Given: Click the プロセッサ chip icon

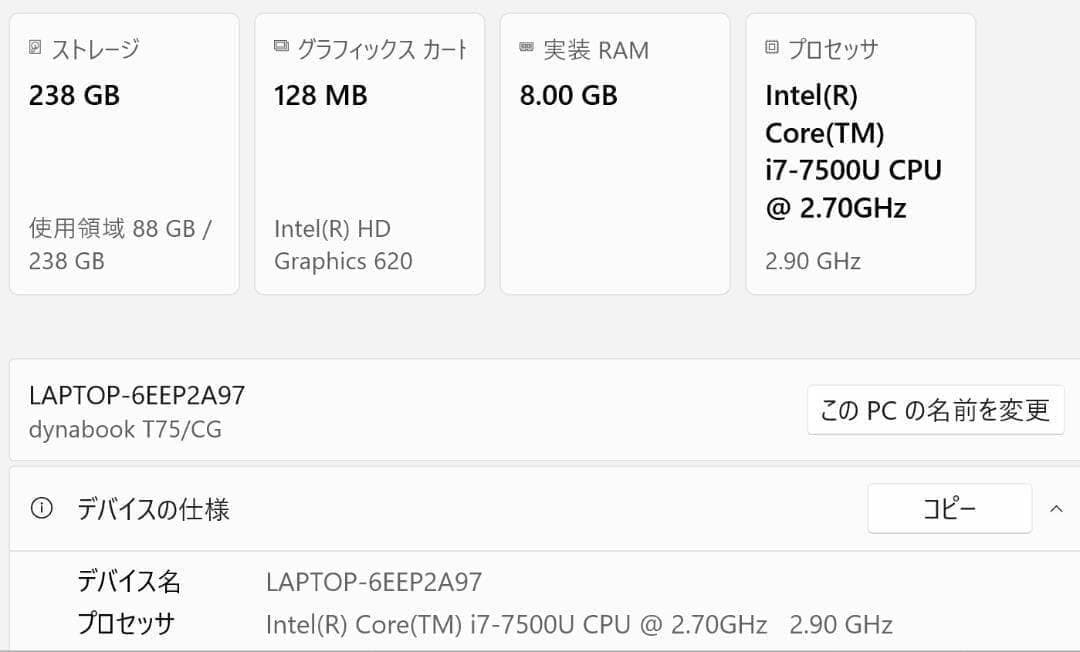Looking at the screenshot, I should [770, 44].
